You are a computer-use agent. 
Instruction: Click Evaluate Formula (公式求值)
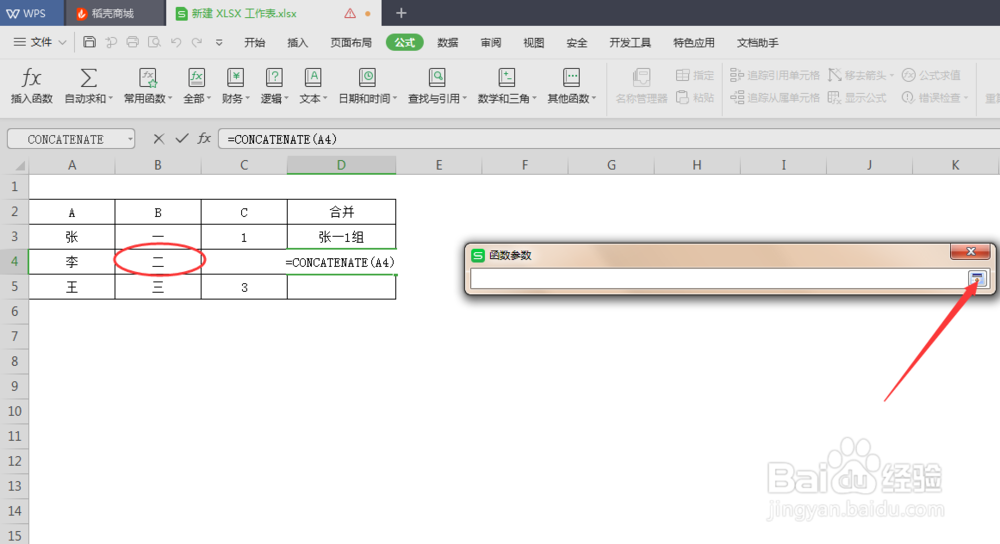pos(931,75)
